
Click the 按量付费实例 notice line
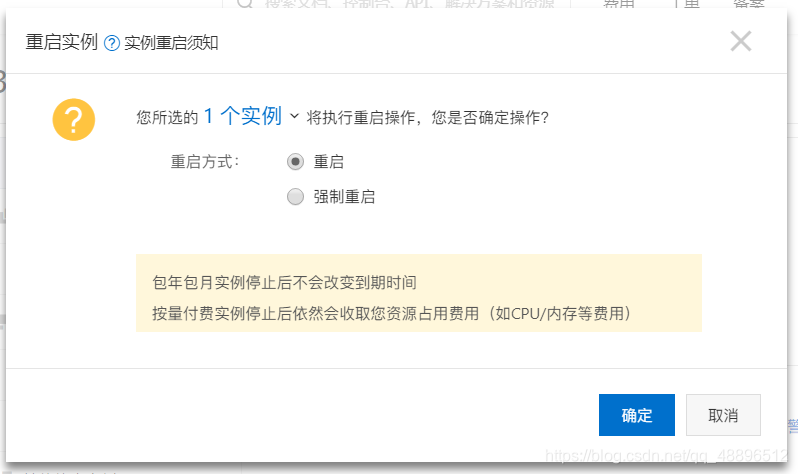[391, 313]
